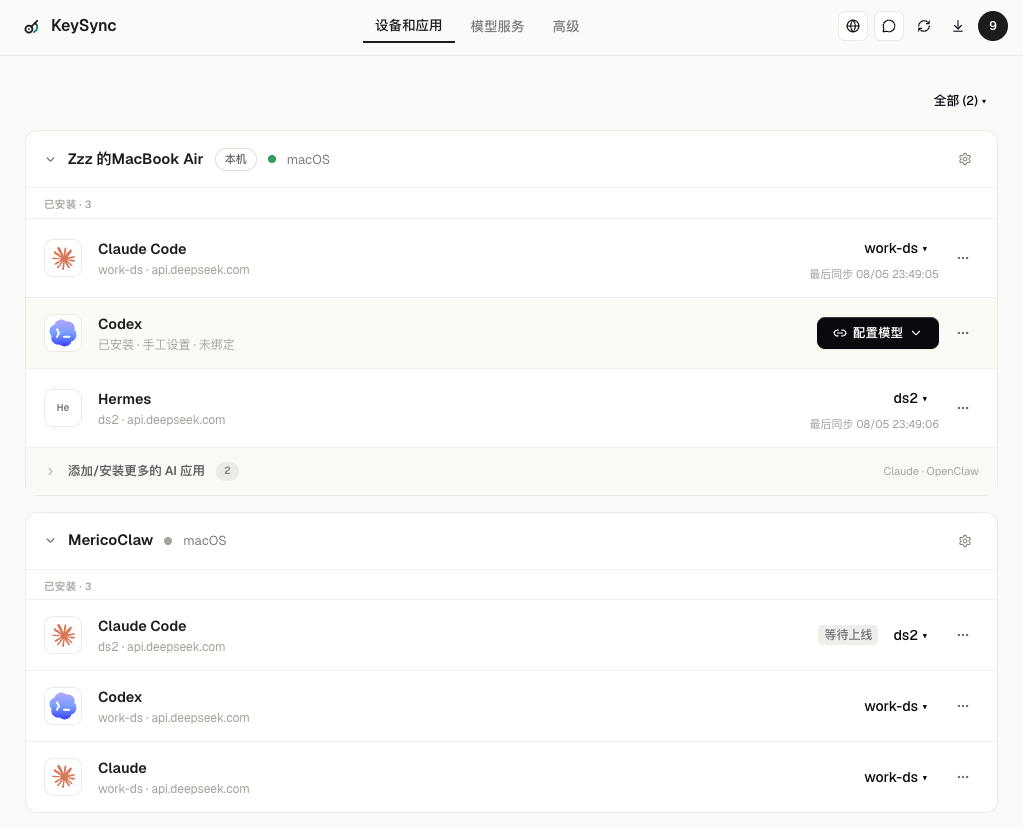The image size is (1023, 828).
Task: Click '已安装 · 3' label under MericoClaw
Action: [68, 587]
